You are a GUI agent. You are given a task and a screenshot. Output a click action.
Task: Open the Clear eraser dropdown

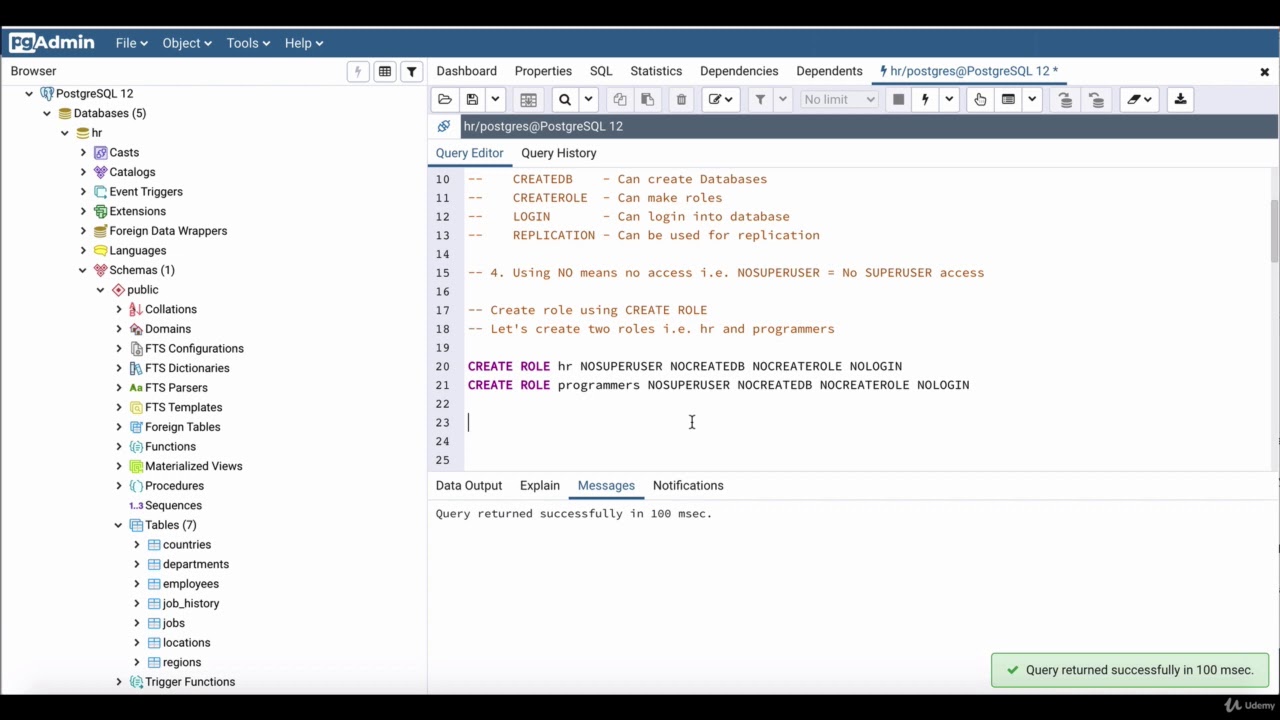[x=1139, y=99]
